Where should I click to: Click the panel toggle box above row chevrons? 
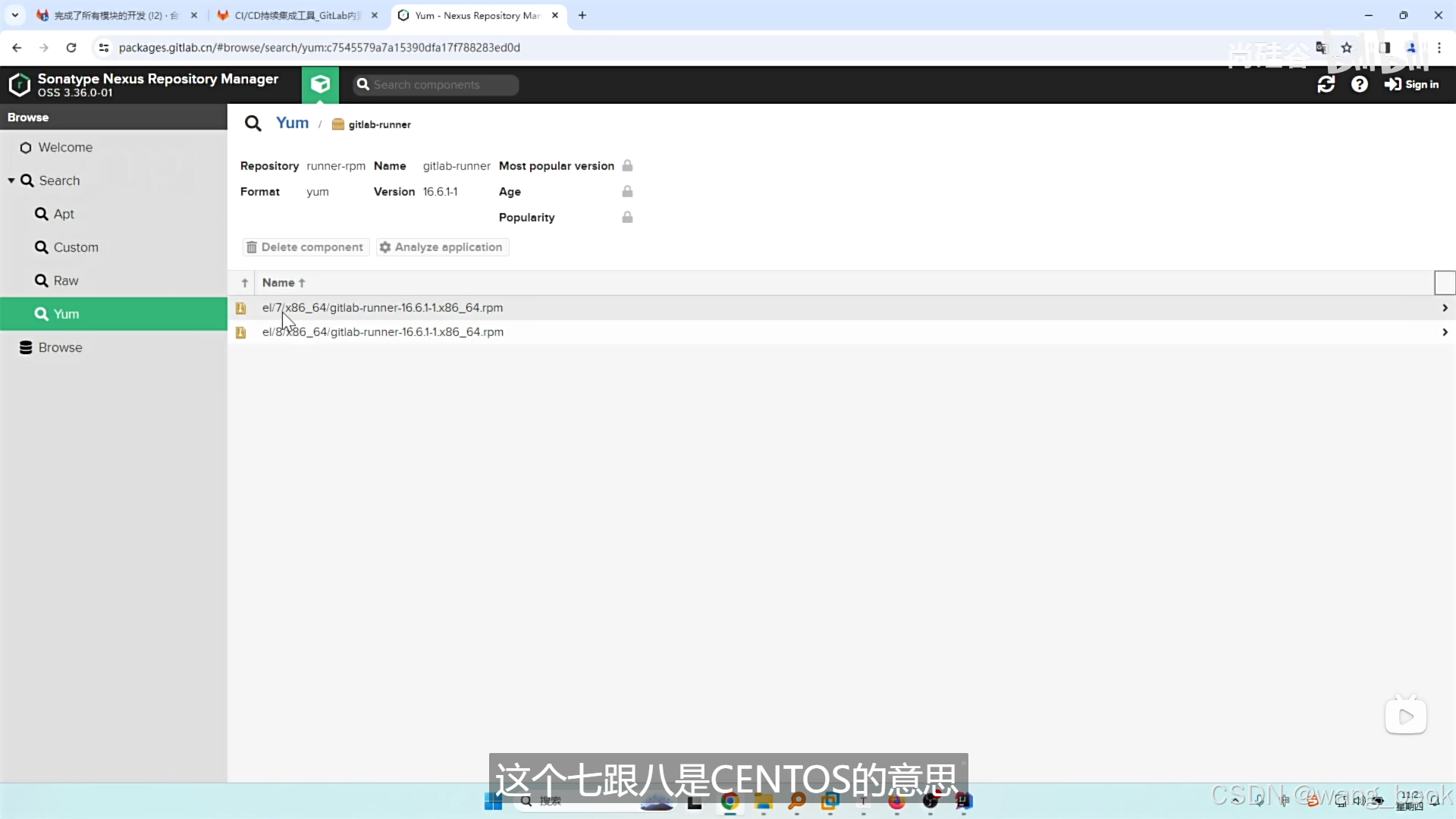(x=1445, y=283)
